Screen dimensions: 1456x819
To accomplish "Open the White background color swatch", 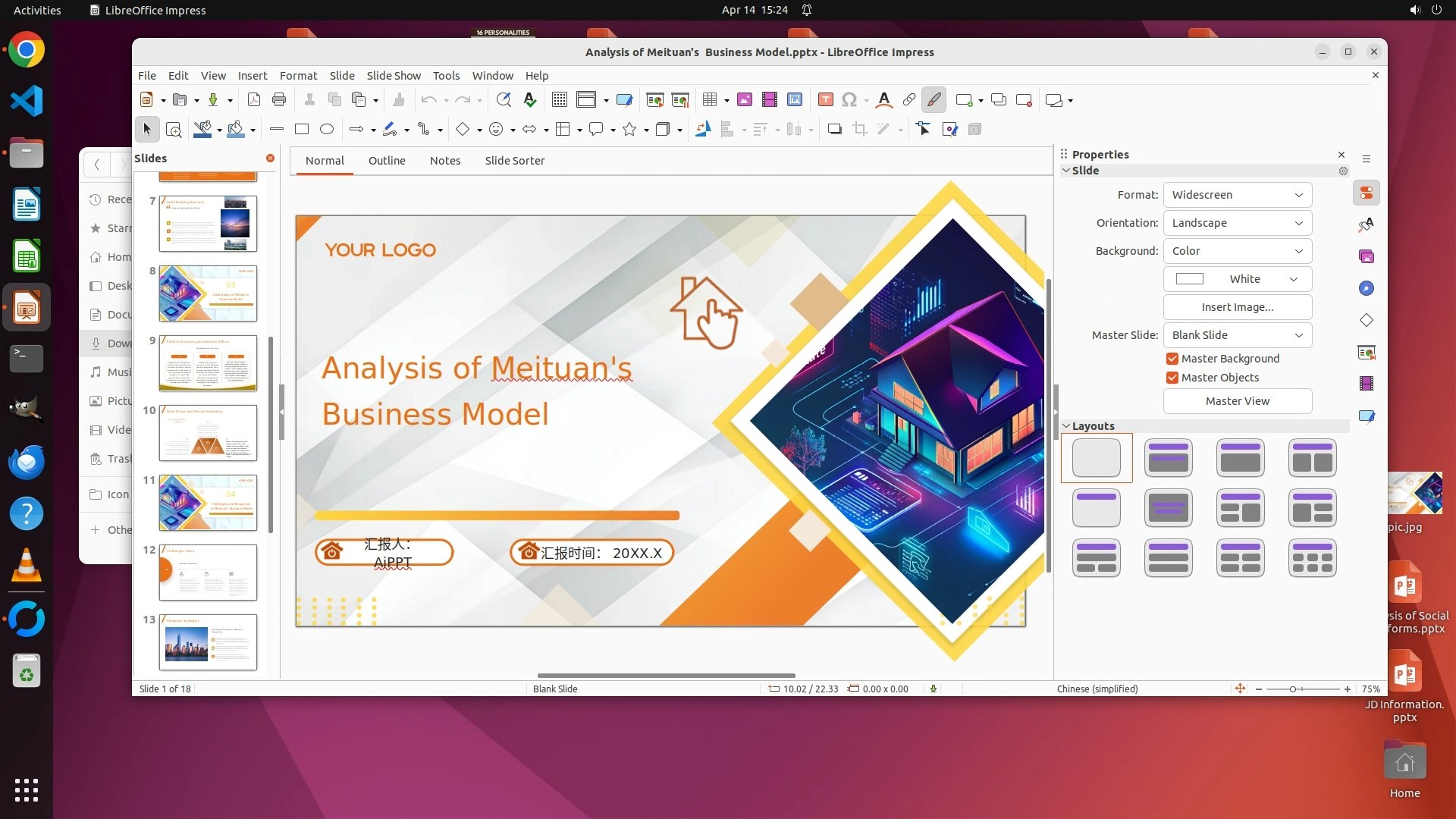I will 1237,279.
